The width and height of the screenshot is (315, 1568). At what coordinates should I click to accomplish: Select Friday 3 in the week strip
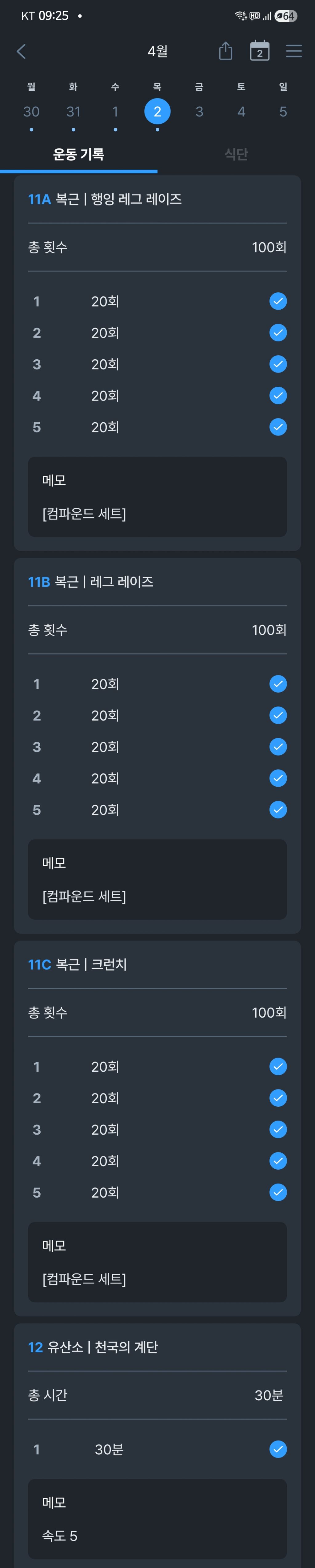point(199,112)
